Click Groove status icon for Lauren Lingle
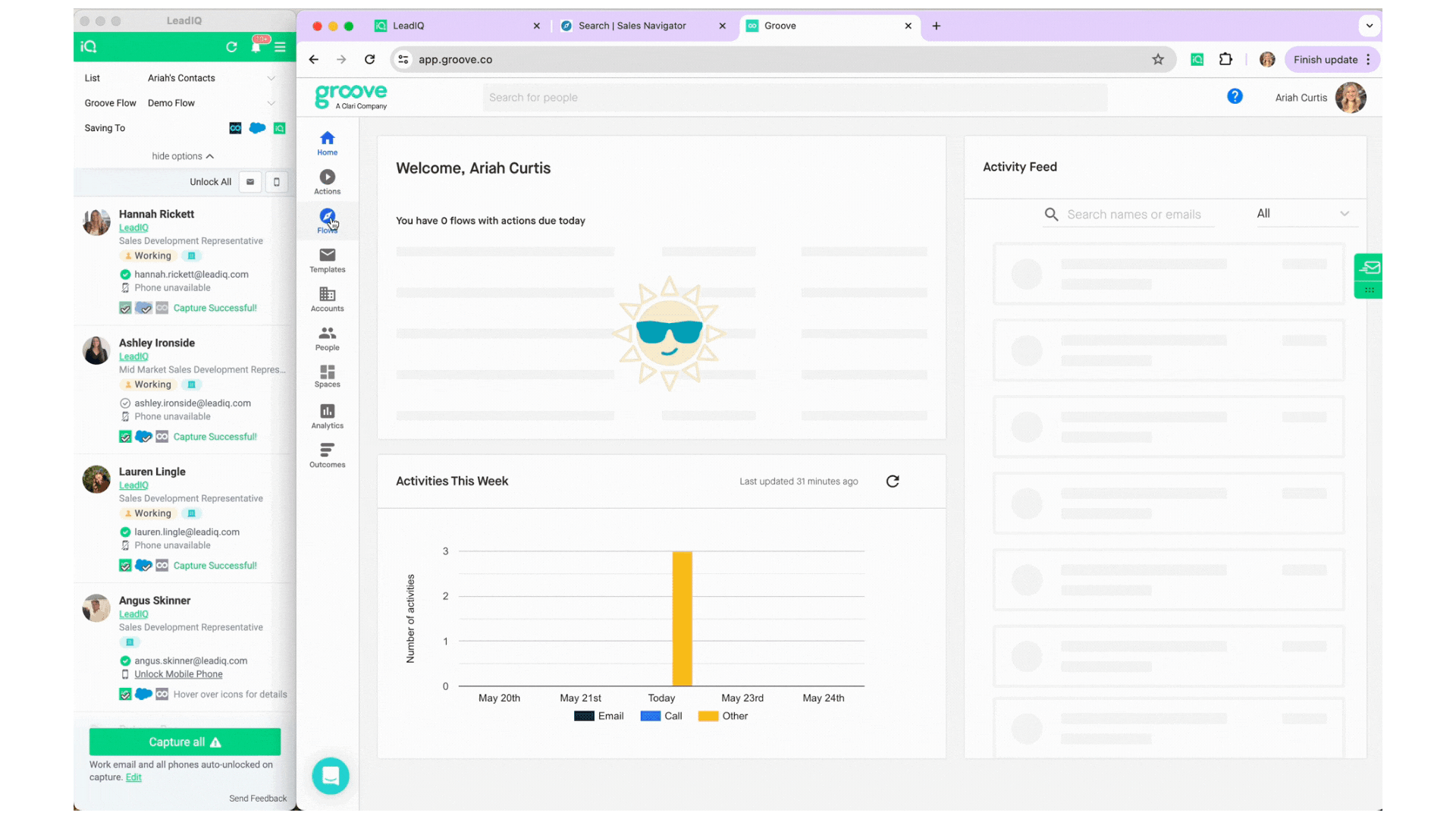 pyautogui.click(x=162, y=566)
